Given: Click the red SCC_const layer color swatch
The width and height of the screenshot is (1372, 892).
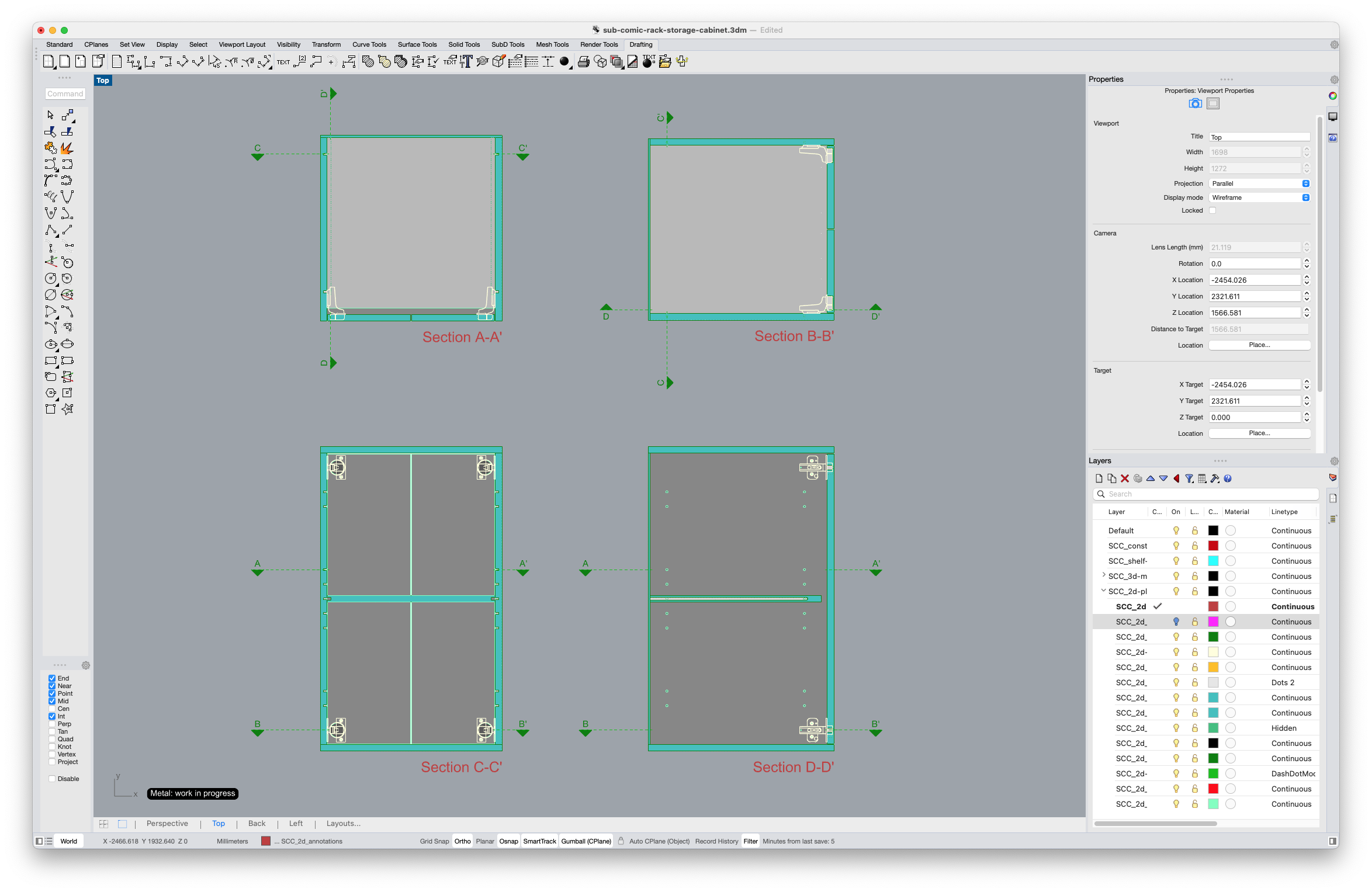Looking at the screenshot, I should 1213,546.
